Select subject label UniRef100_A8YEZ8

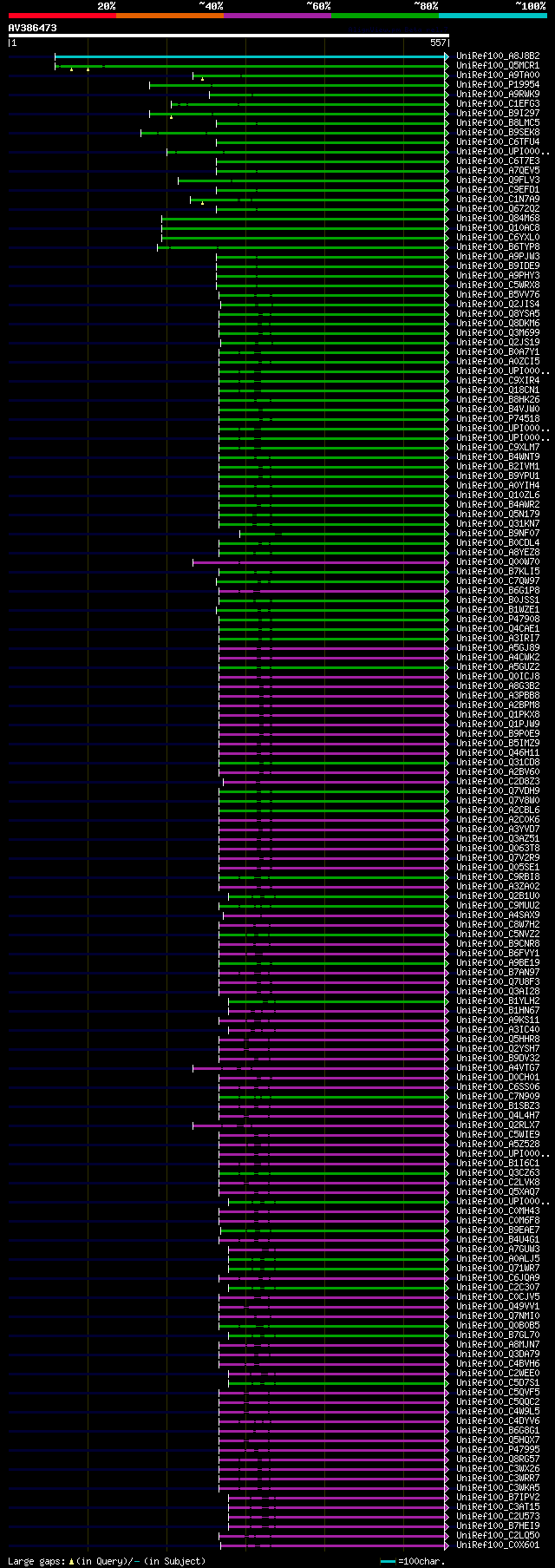pyautogui.click(x=498, y=553)
